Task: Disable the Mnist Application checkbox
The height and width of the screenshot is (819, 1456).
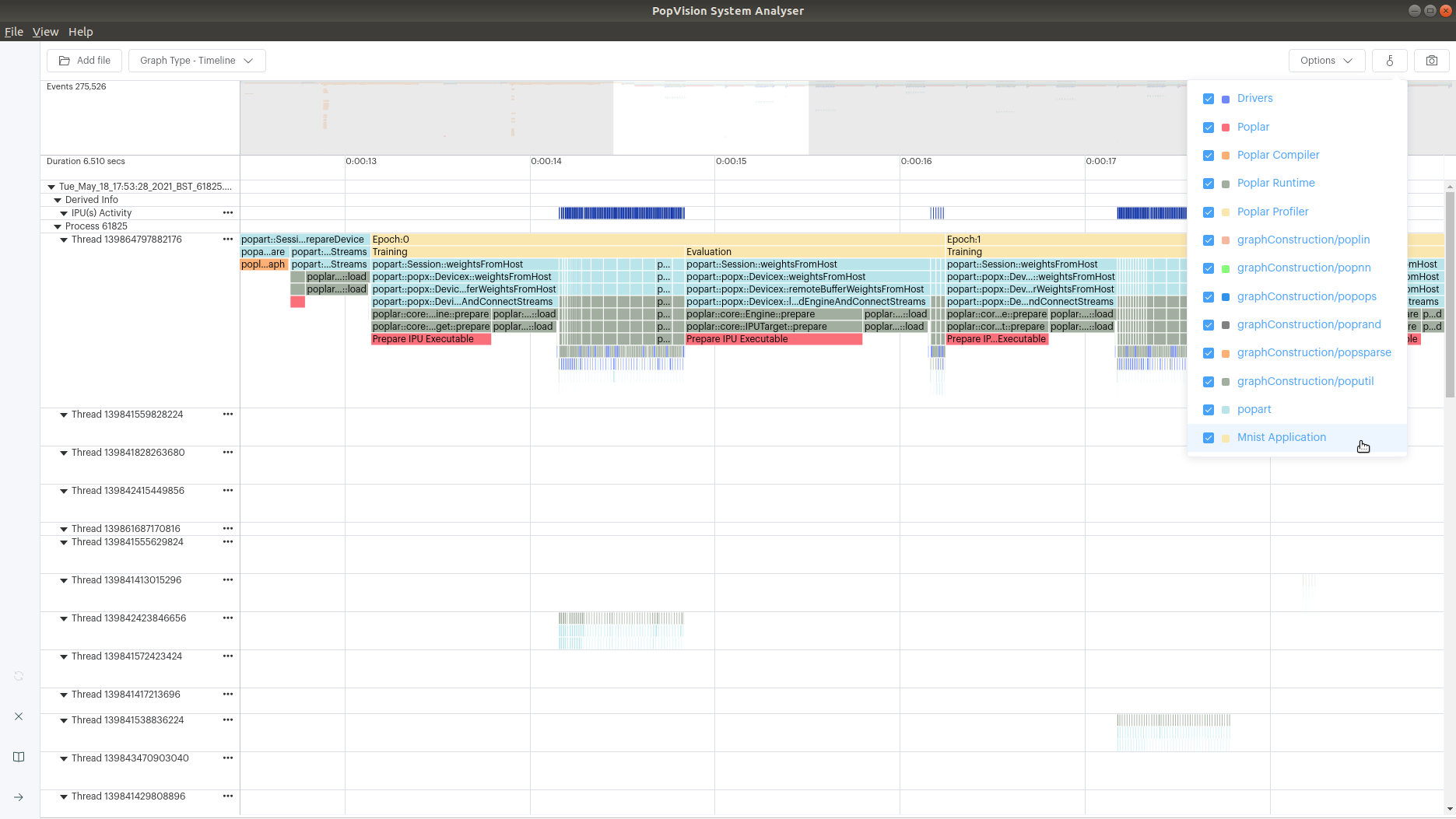Action: [1209, 438]
